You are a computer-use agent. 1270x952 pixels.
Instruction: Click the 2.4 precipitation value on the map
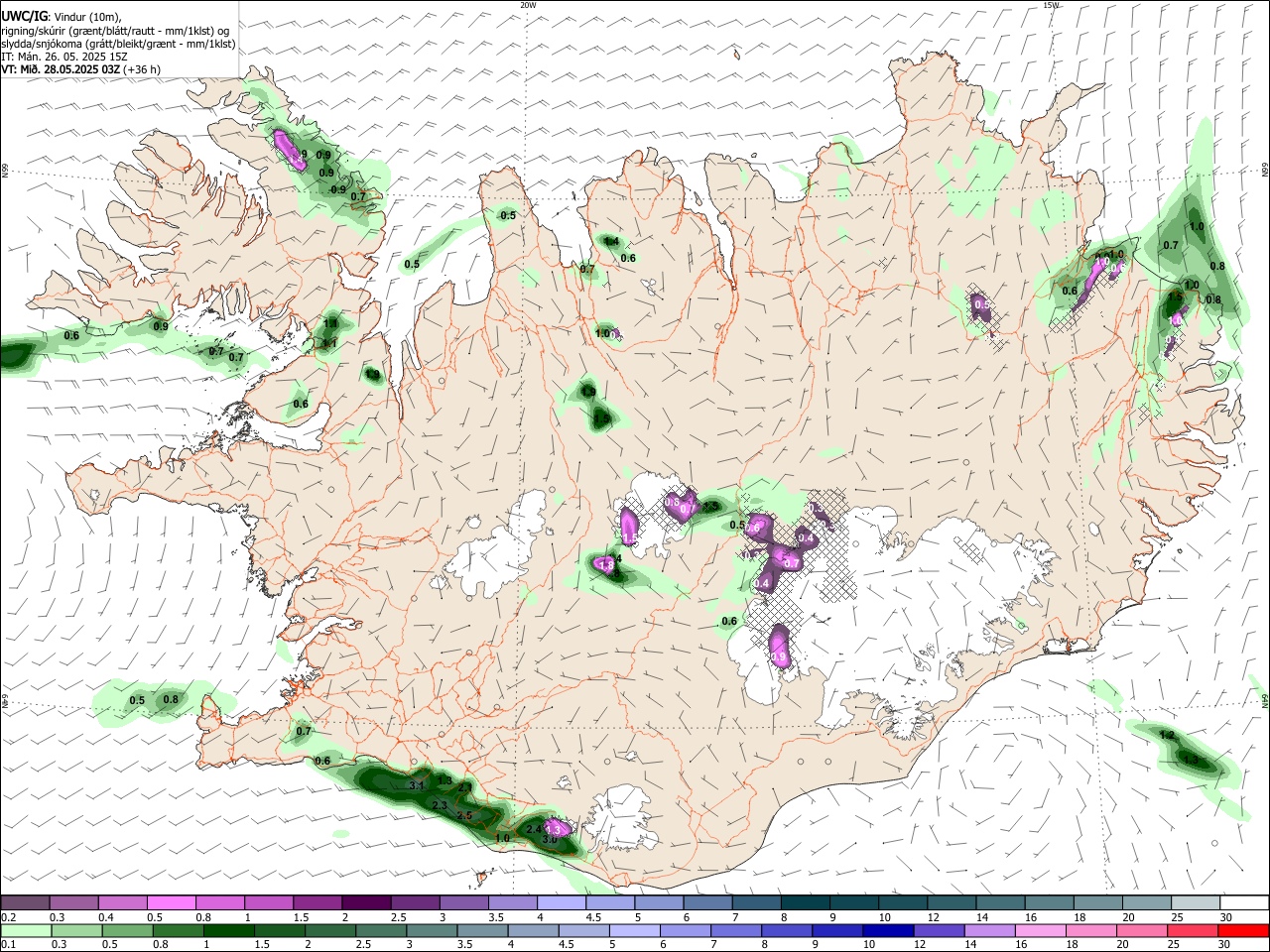[x=533, y=829]
